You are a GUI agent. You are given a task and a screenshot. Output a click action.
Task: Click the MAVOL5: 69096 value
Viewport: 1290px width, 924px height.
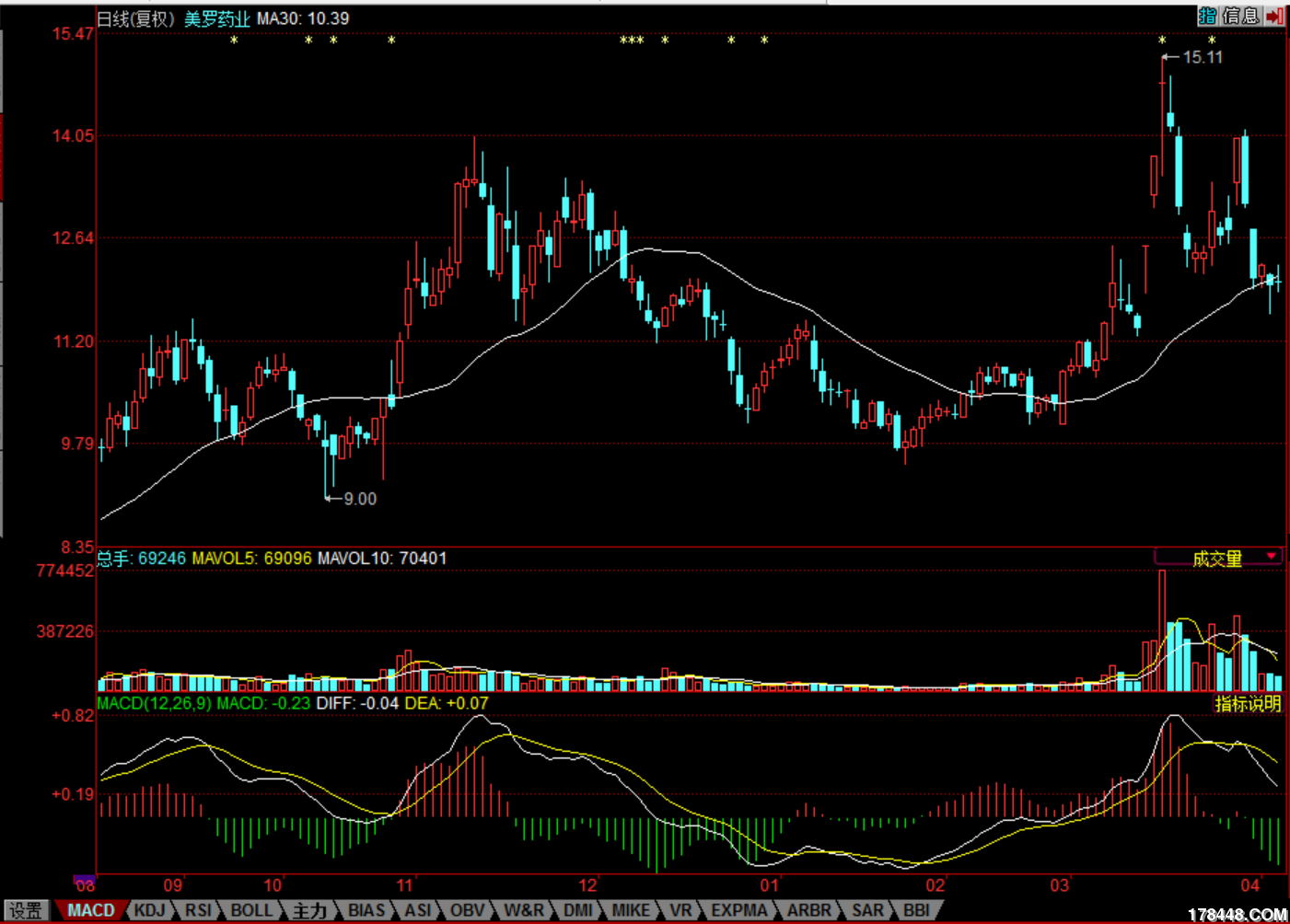tap(251, 559)
